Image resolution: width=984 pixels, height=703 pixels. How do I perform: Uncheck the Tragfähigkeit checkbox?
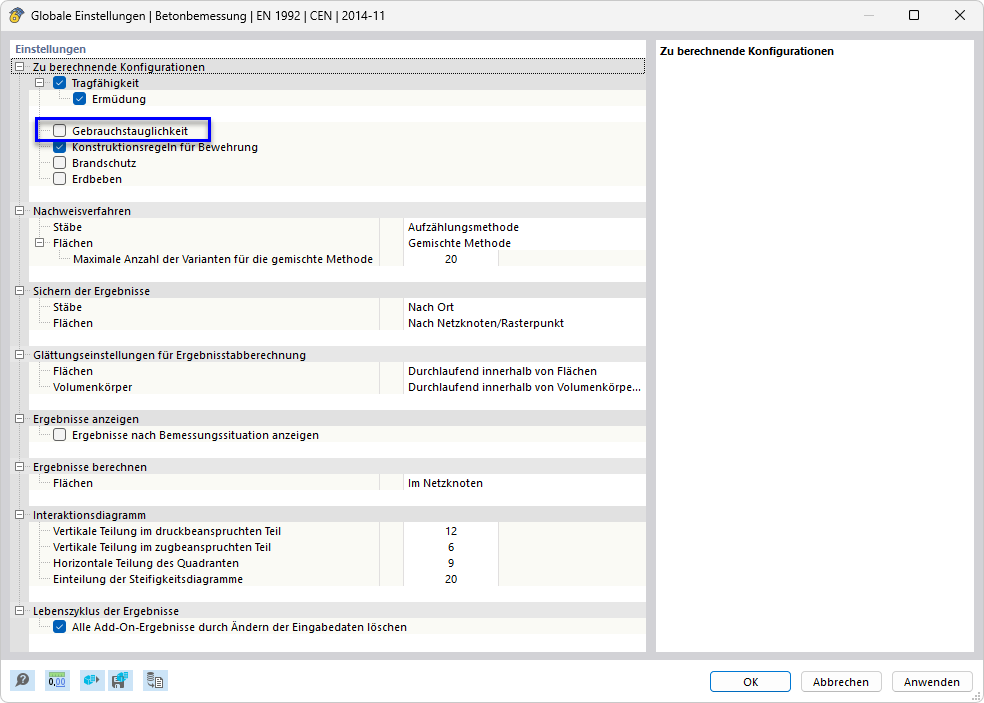pos(60,83)
